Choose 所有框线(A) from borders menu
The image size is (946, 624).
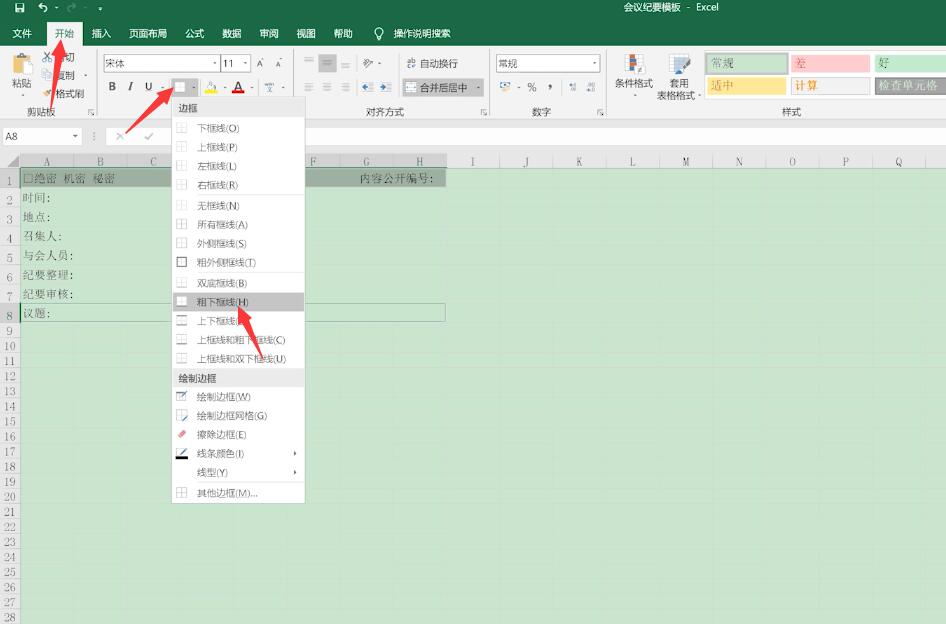click(238, 224)
